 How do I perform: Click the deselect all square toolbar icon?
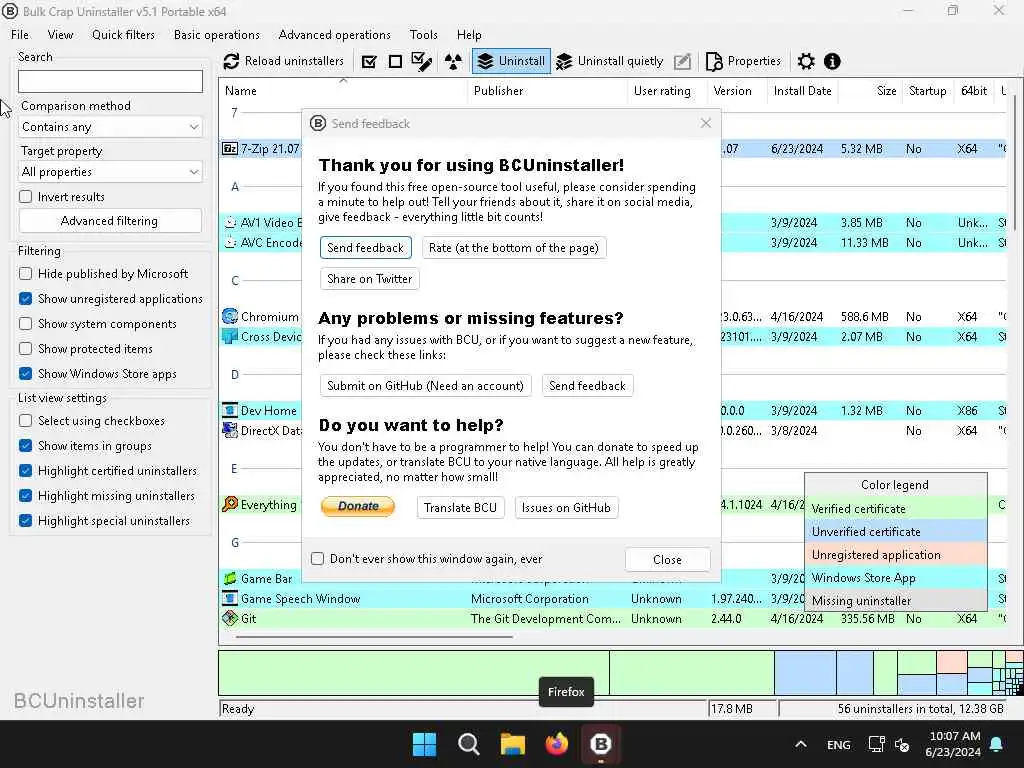tap(395, 61)
